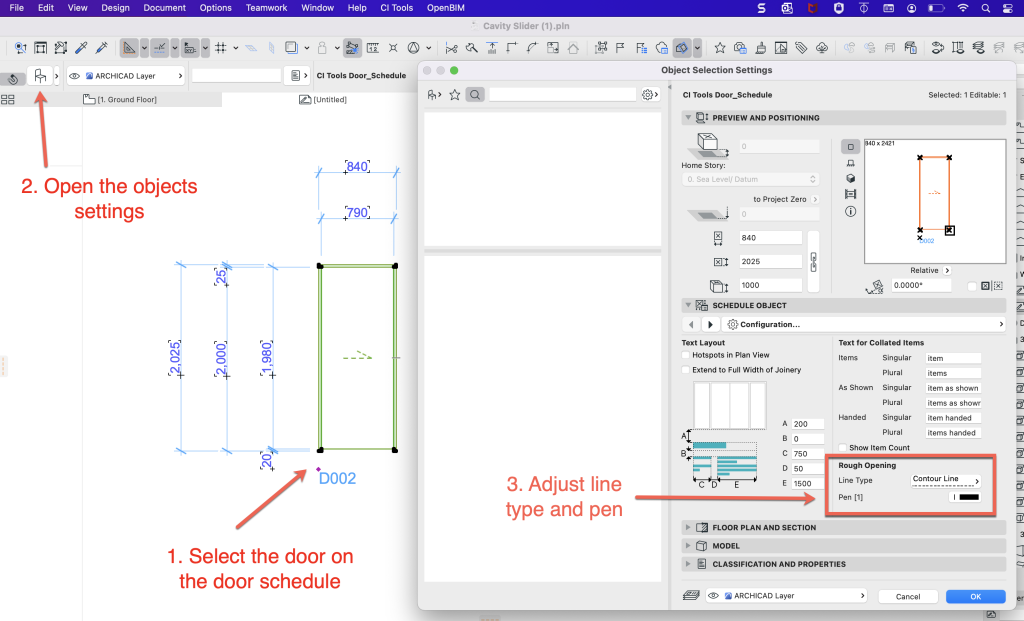The width and height of the screenshot is (1024, 621).
Task: Toggle layer visibility eye in info box
Action: point(74,76)
